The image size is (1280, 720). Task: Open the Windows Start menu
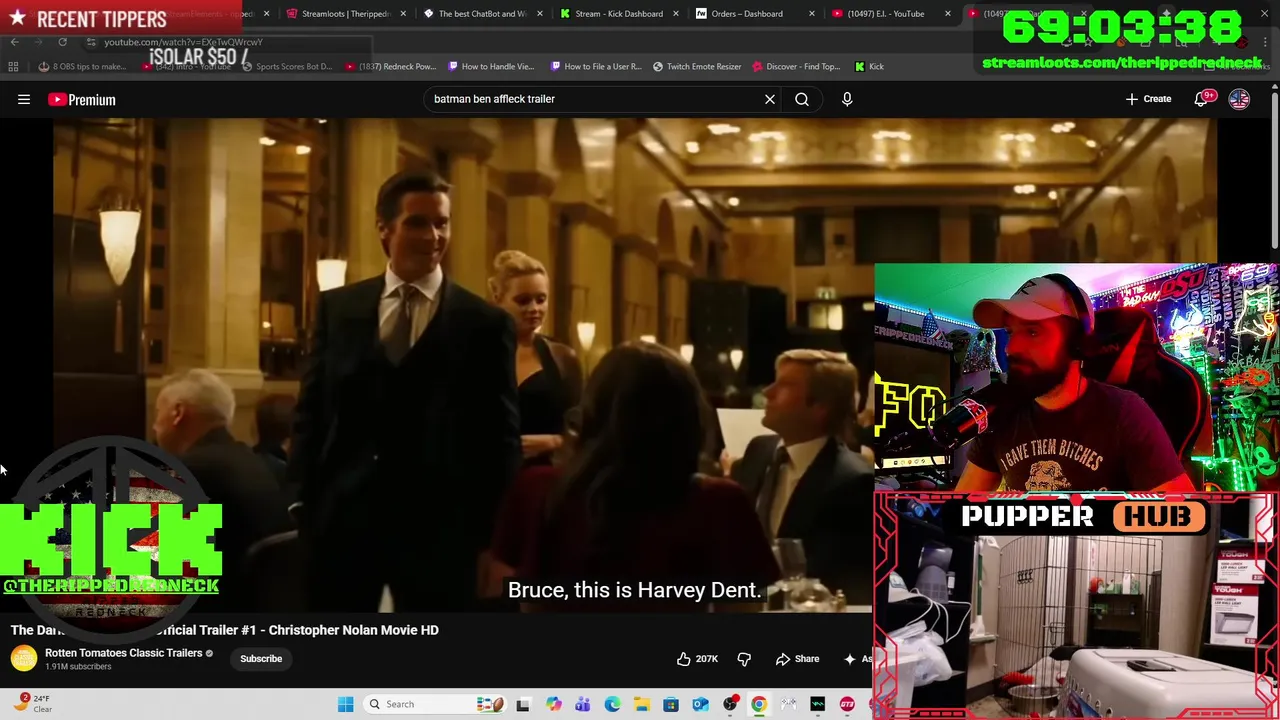click(x=345, y=704)
